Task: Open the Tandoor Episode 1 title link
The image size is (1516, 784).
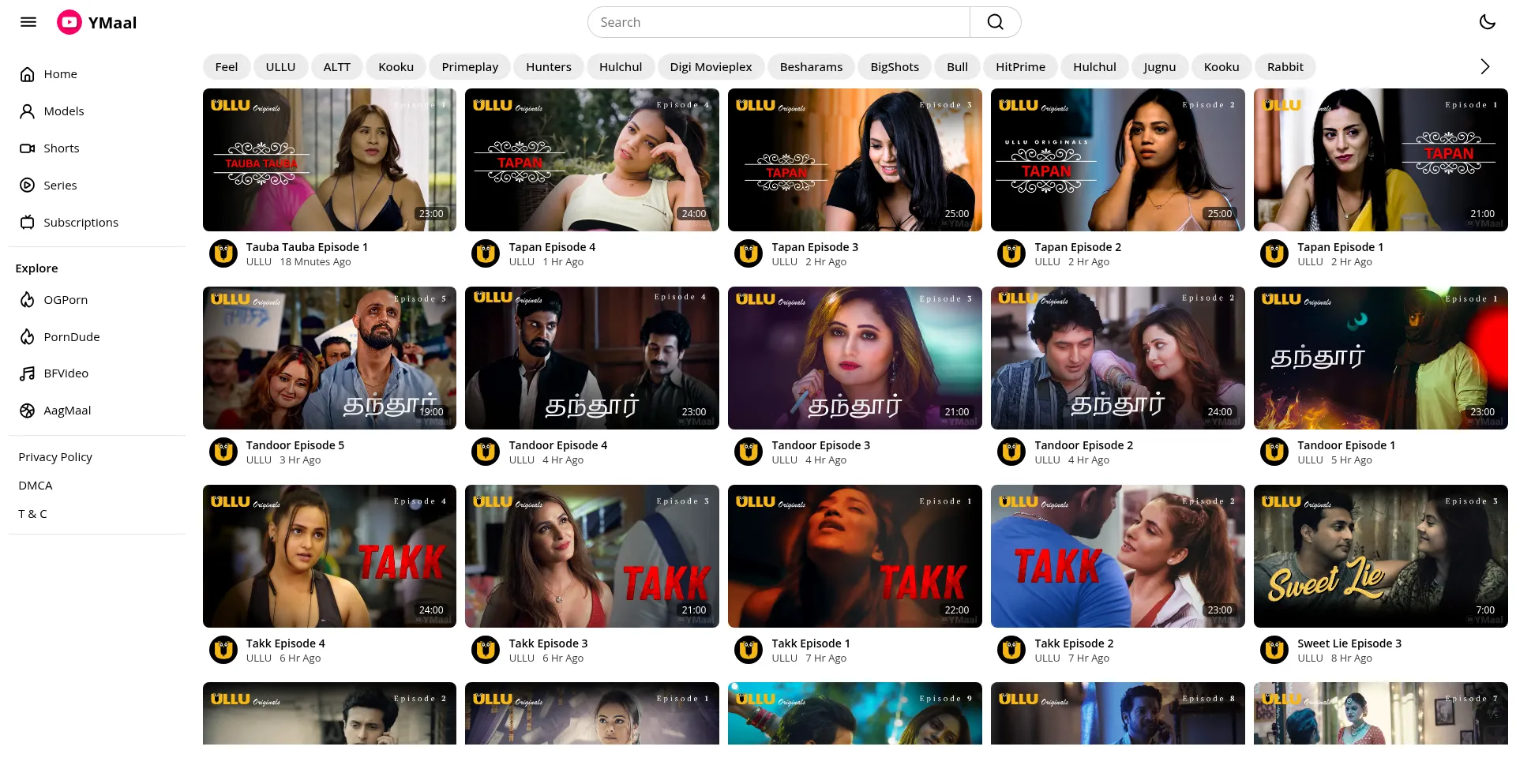Action: [x=1346, y=445]
